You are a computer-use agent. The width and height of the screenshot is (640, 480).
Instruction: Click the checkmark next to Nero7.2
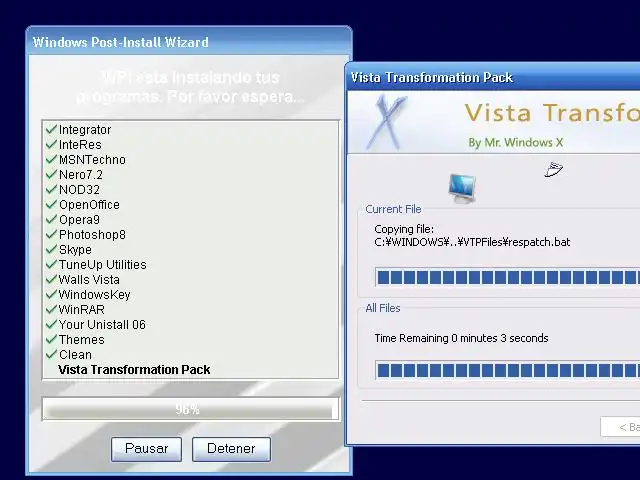pyautogui.click(x=51, y=174)
